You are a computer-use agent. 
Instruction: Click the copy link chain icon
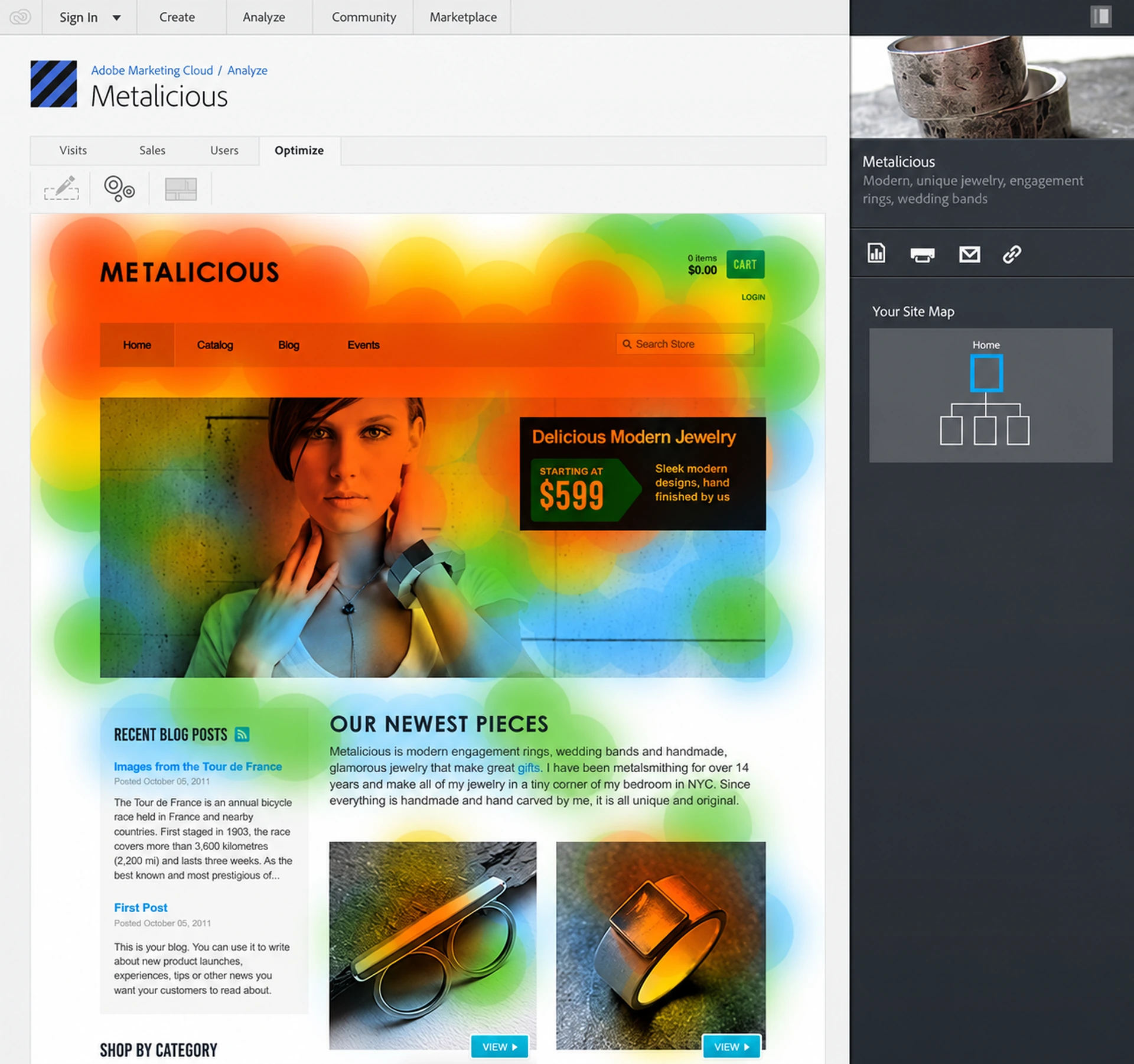point(1012,255)
